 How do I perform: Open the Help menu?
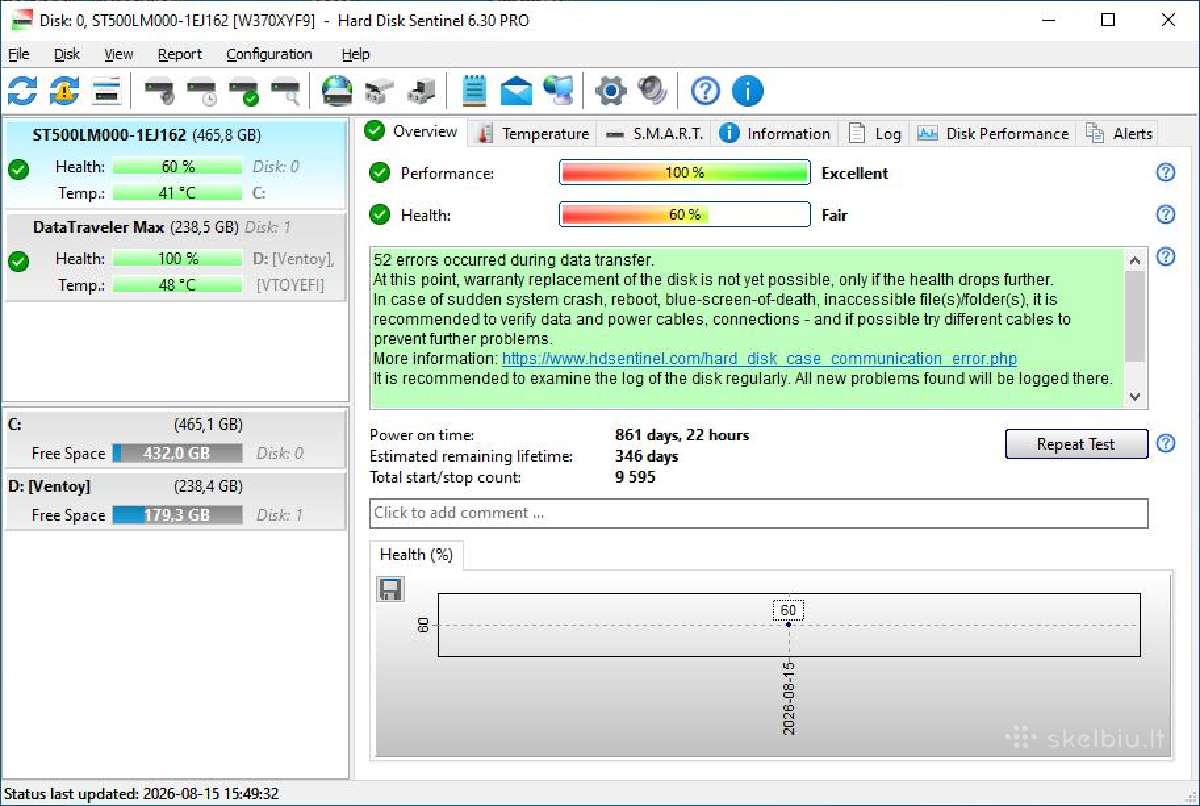[355, 54]
